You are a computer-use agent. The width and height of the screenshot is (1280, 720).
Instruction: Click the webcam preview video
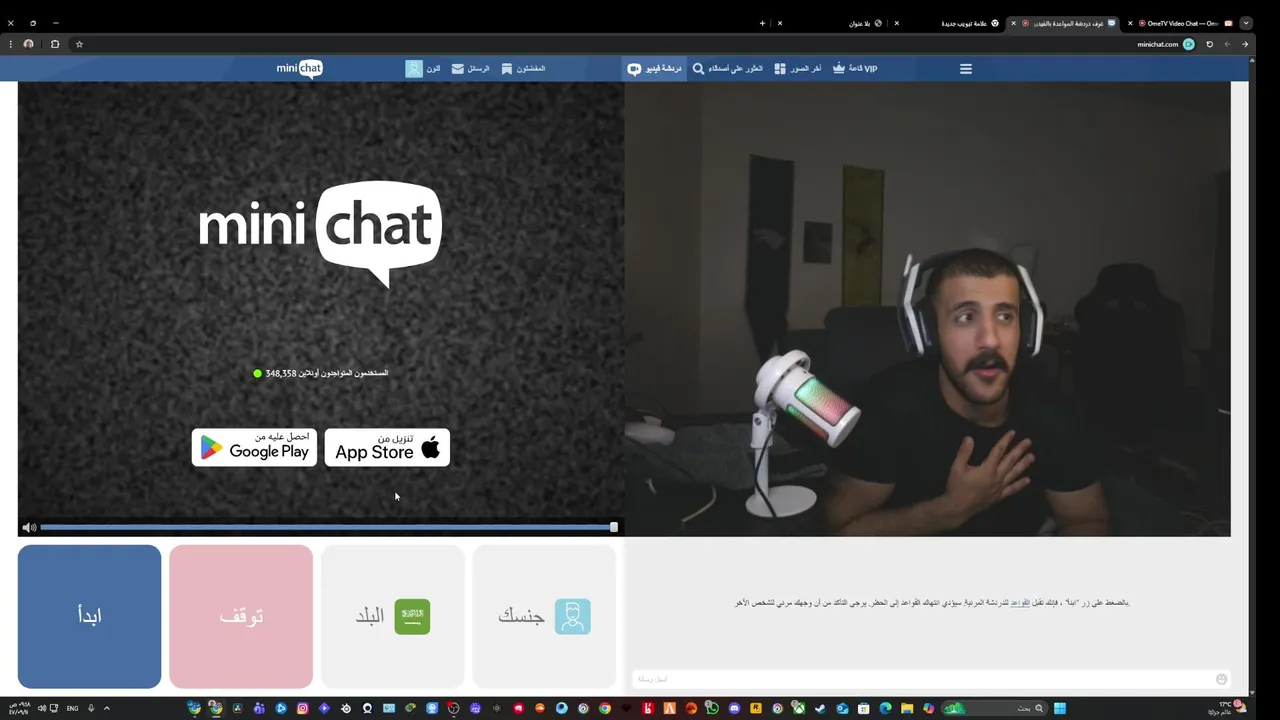[928, 309]
